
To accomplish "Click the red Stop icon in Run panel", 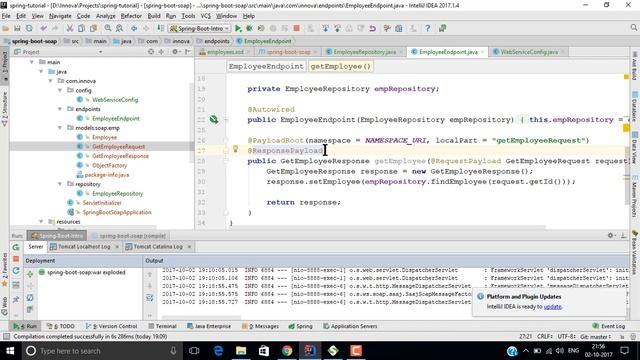I will pyautogui.click(x=16, y=259).
